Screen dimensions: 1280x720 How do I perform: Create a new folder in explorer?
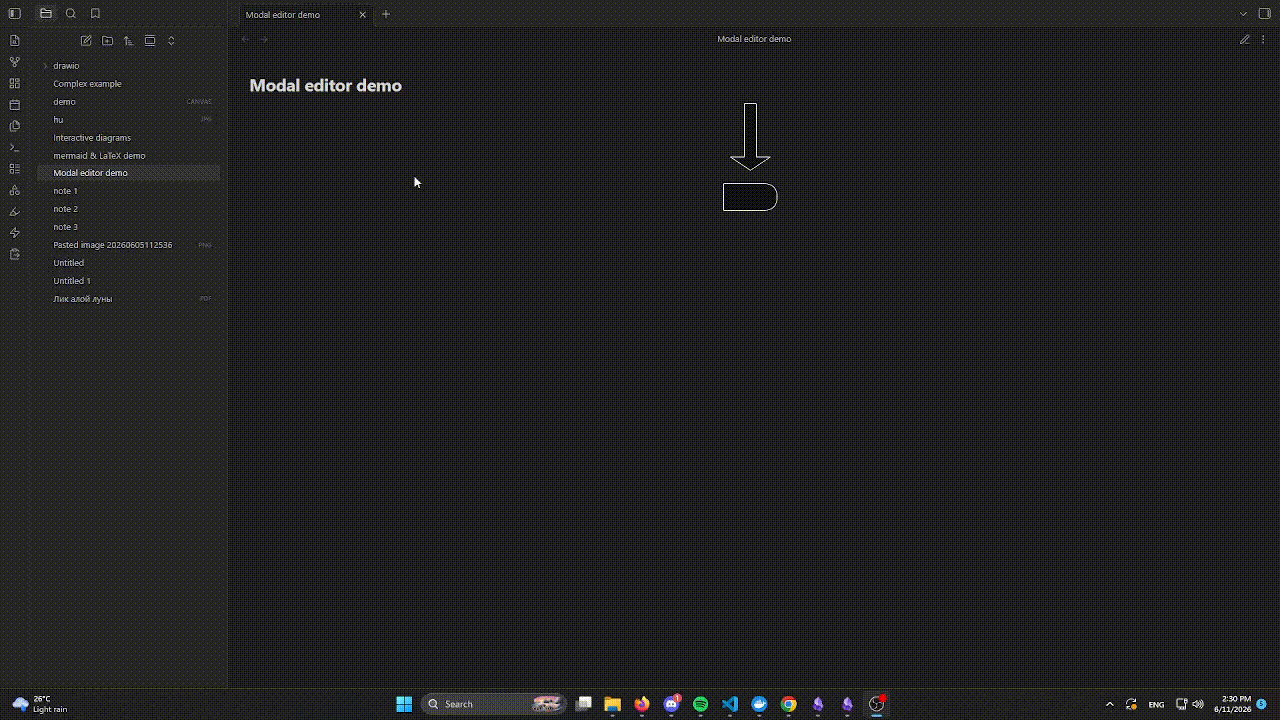click(107, 41)
